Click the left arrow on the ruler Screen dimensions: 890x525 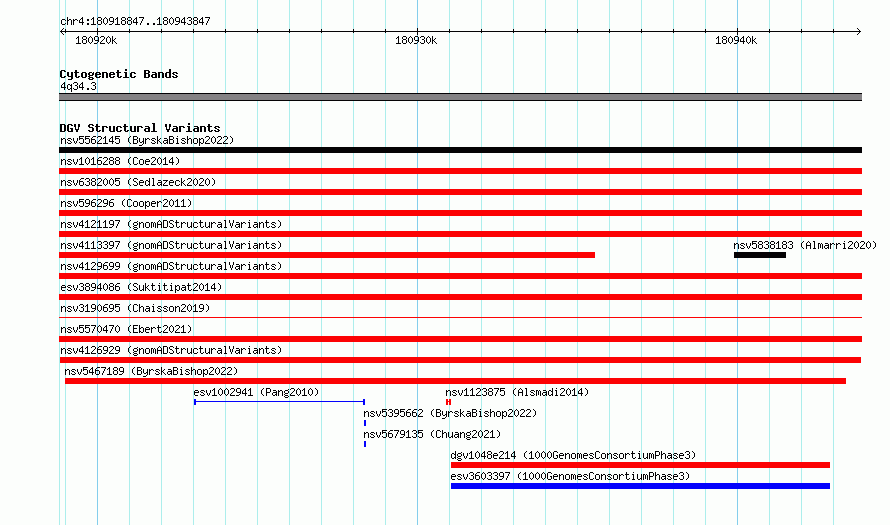click(62, 32)
